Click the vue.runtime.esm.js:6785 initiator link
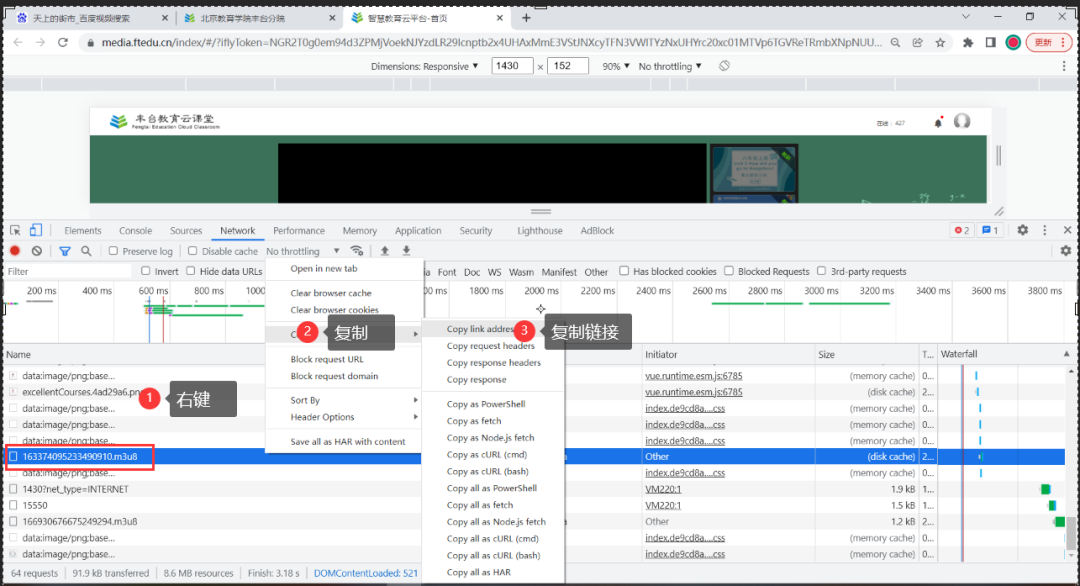Image resolution: width=1080 pixels, height=586 pixels. click(x=693, y=376)
